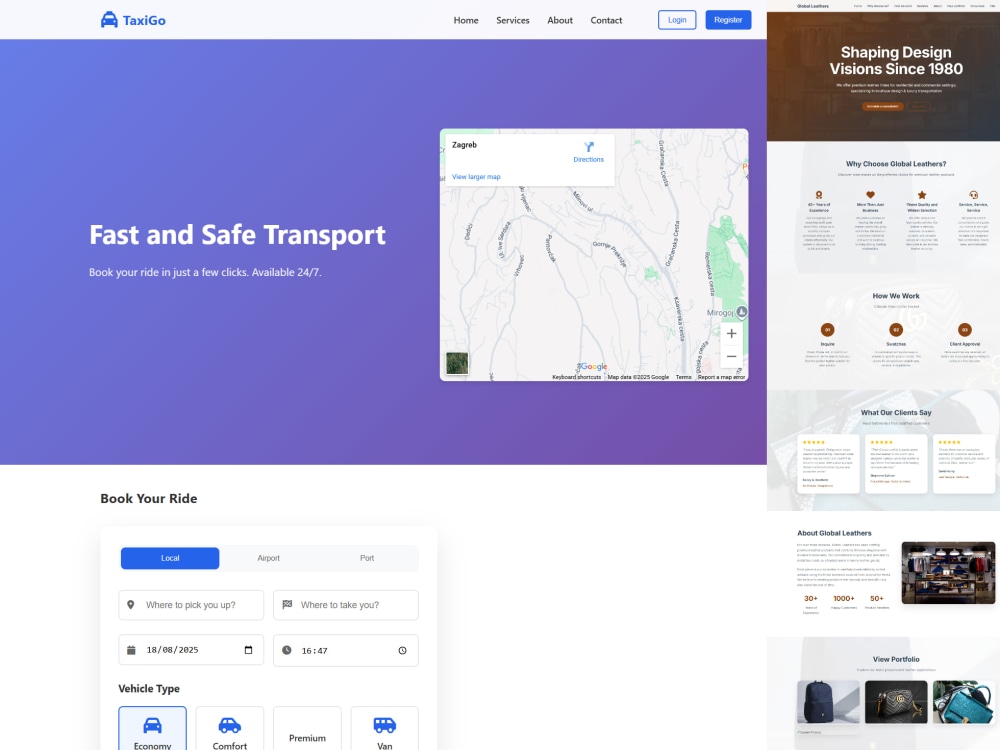The width and height of the screenshot is (1000, 750).
Task: Open the date picker calendar button
Action: tap(248, 650)
